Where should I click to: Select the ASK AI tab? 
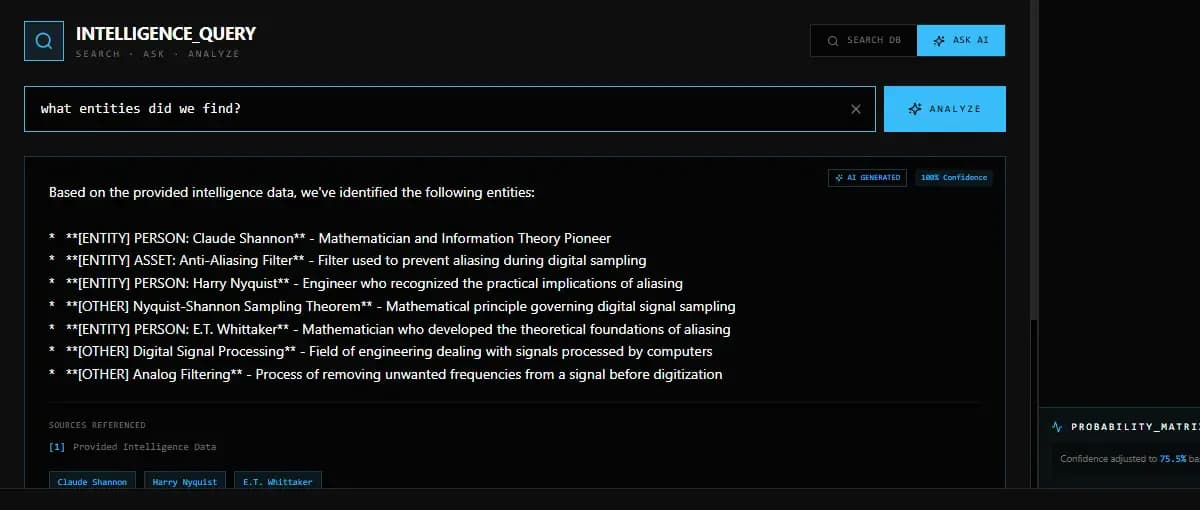[961, 40]
